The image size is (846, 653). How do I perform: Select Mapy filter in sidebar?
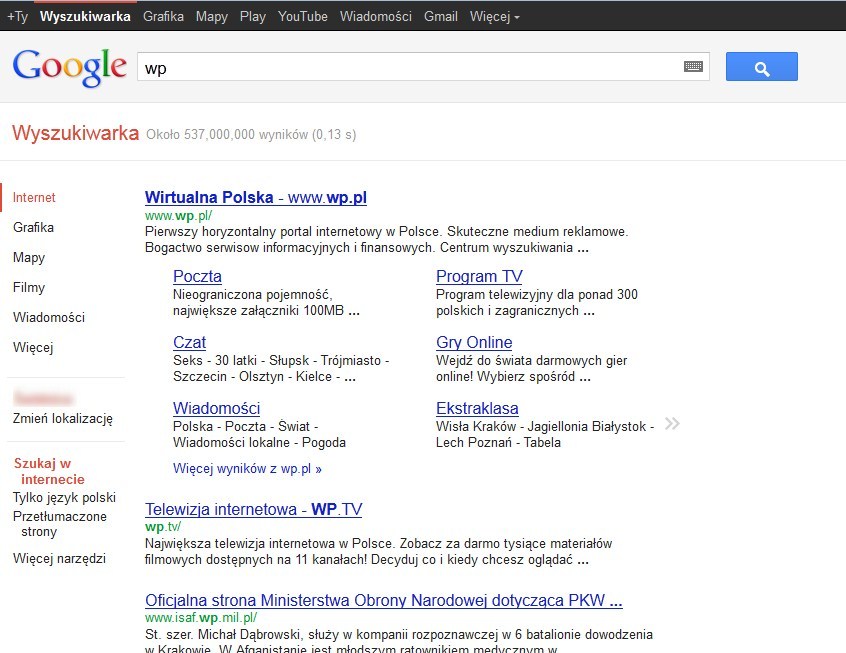point(29,257)
